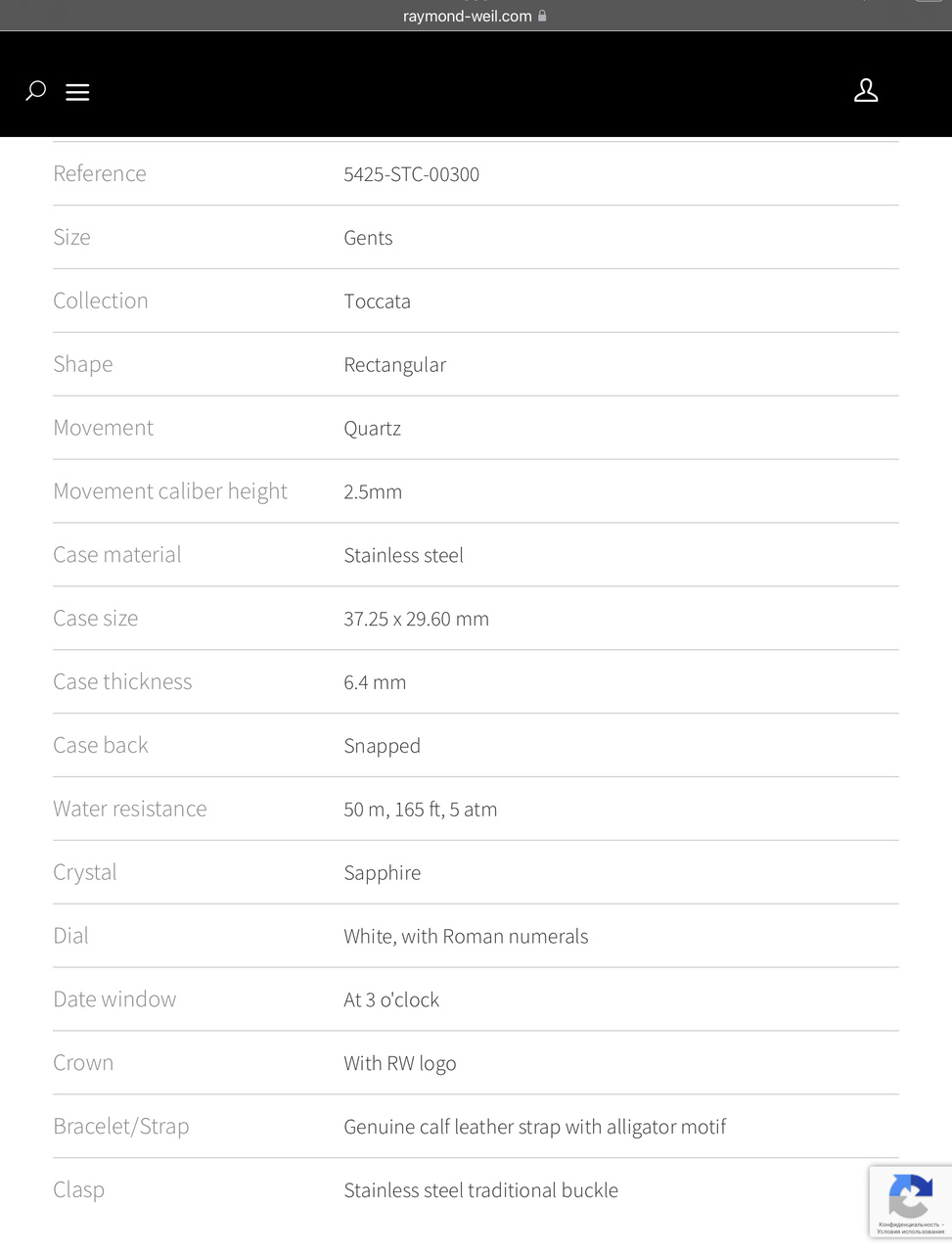This screenshot has width=952, height=1253.
Task: Click the Case back label
Action: tap(101, 745)
